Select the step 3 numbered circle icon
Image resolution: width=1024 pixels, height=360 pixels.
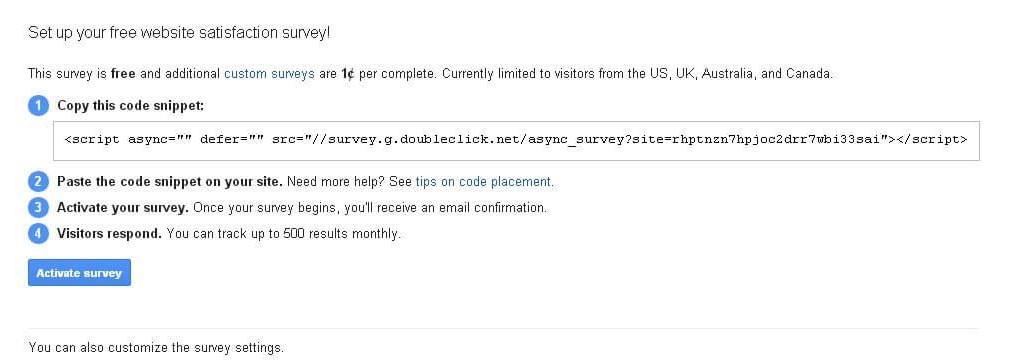click(39, 208)
